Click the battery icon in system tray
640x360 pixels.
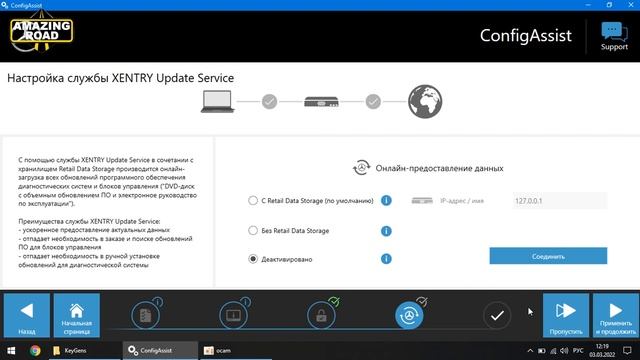pos(542,351)
